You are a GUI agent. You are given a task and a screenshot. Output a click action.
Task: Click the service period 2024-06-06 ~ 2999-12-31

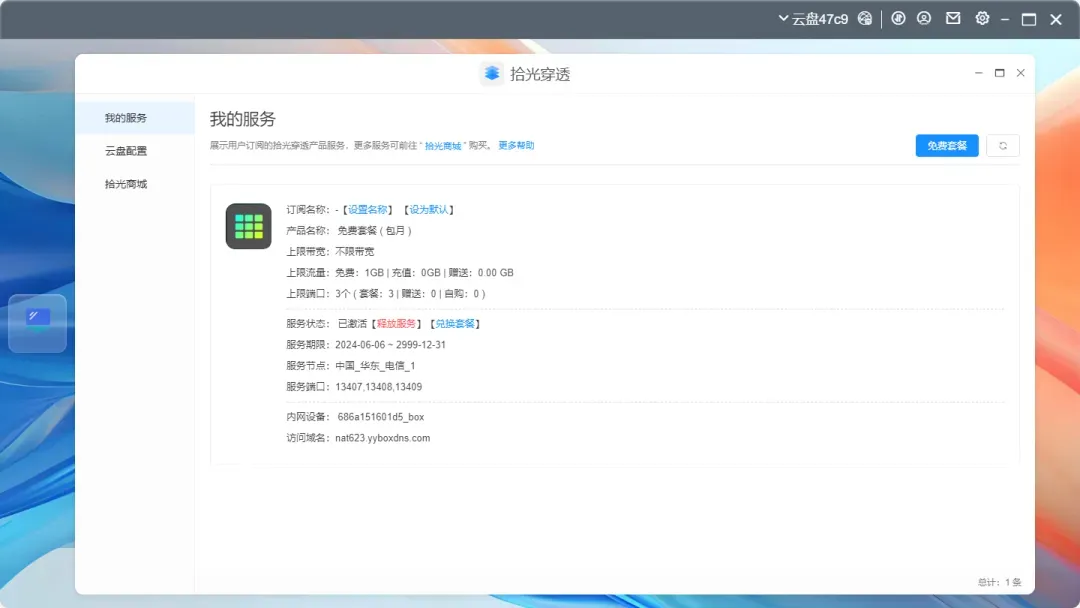point(391,344)
